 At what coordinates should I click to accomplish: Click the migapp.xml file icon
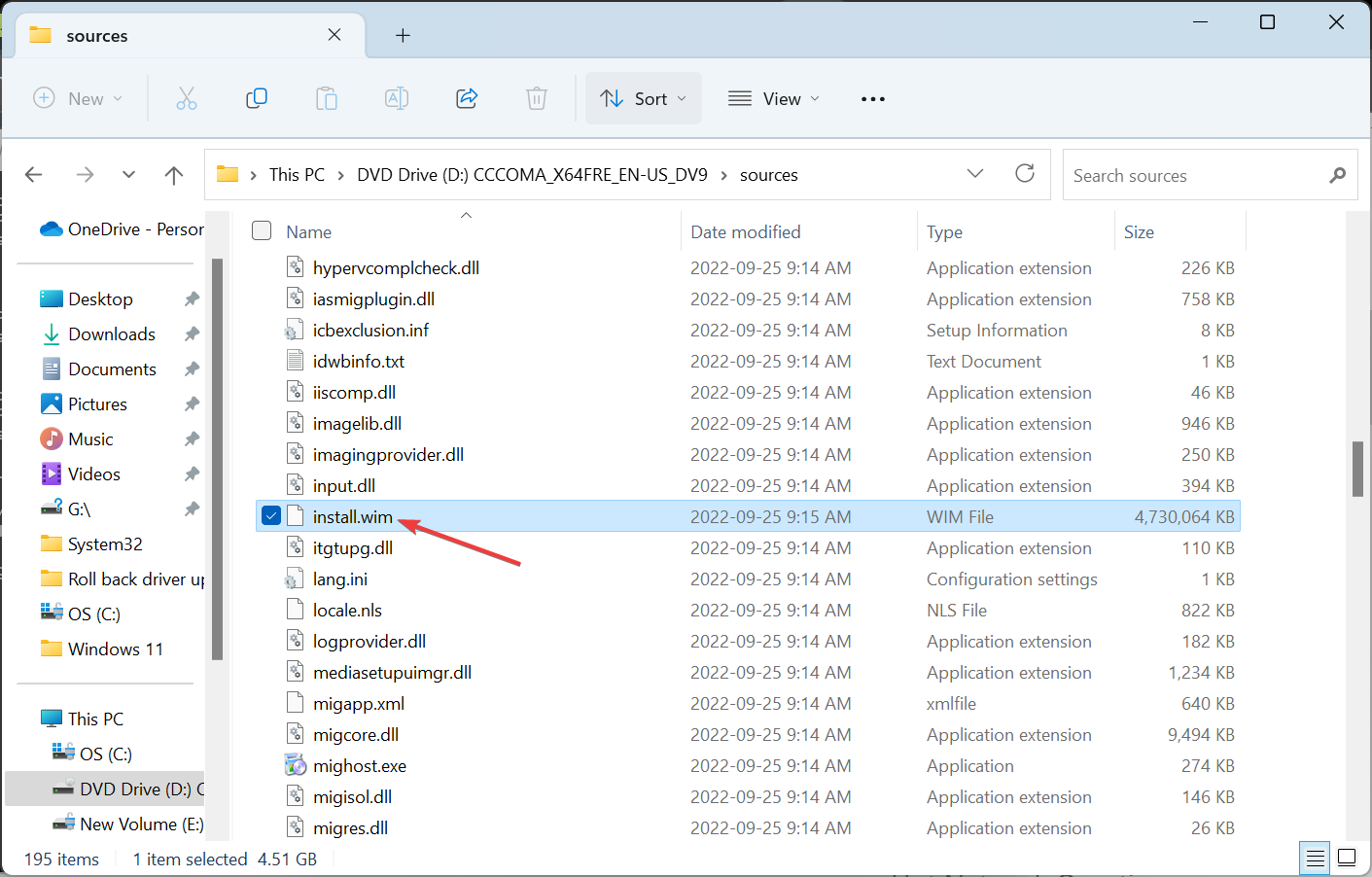coord(295,703)
